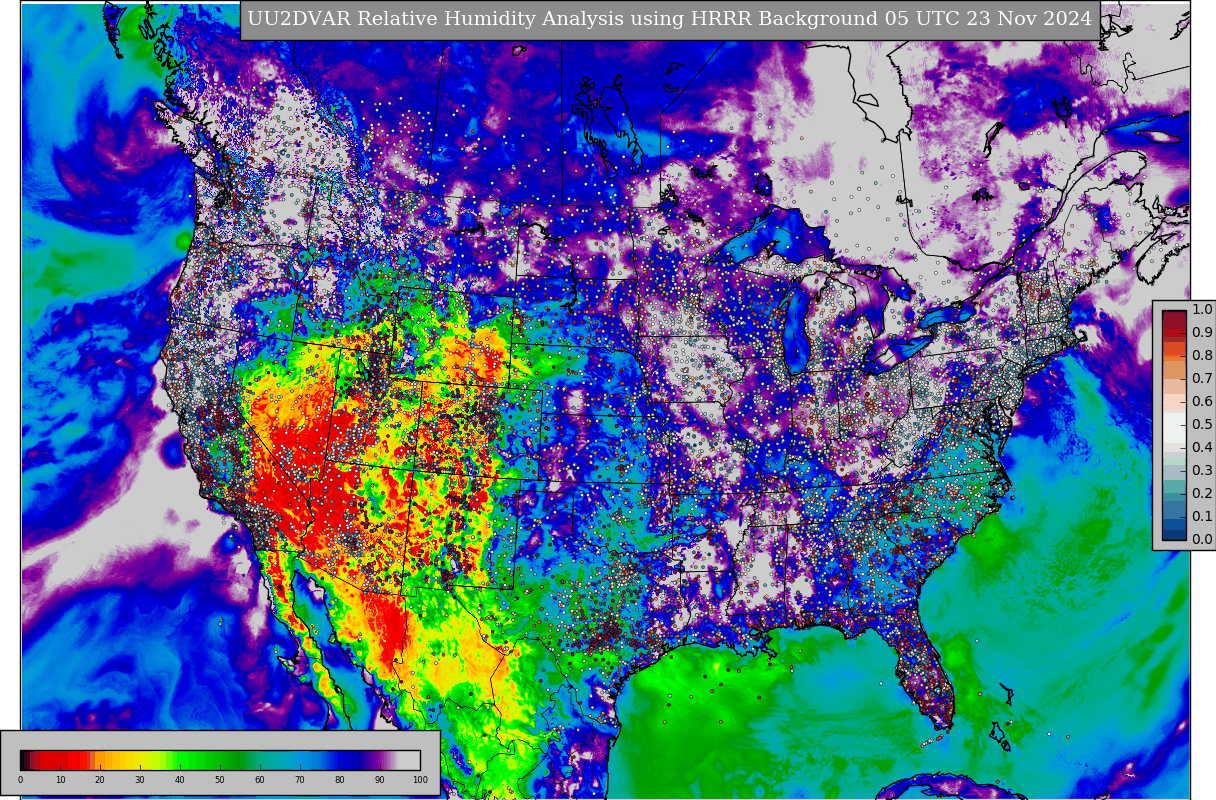The width and height of the screenshot is (1216, 800).
Task: Click the 0.8 label on the right colorbar
Action: 1202,356
